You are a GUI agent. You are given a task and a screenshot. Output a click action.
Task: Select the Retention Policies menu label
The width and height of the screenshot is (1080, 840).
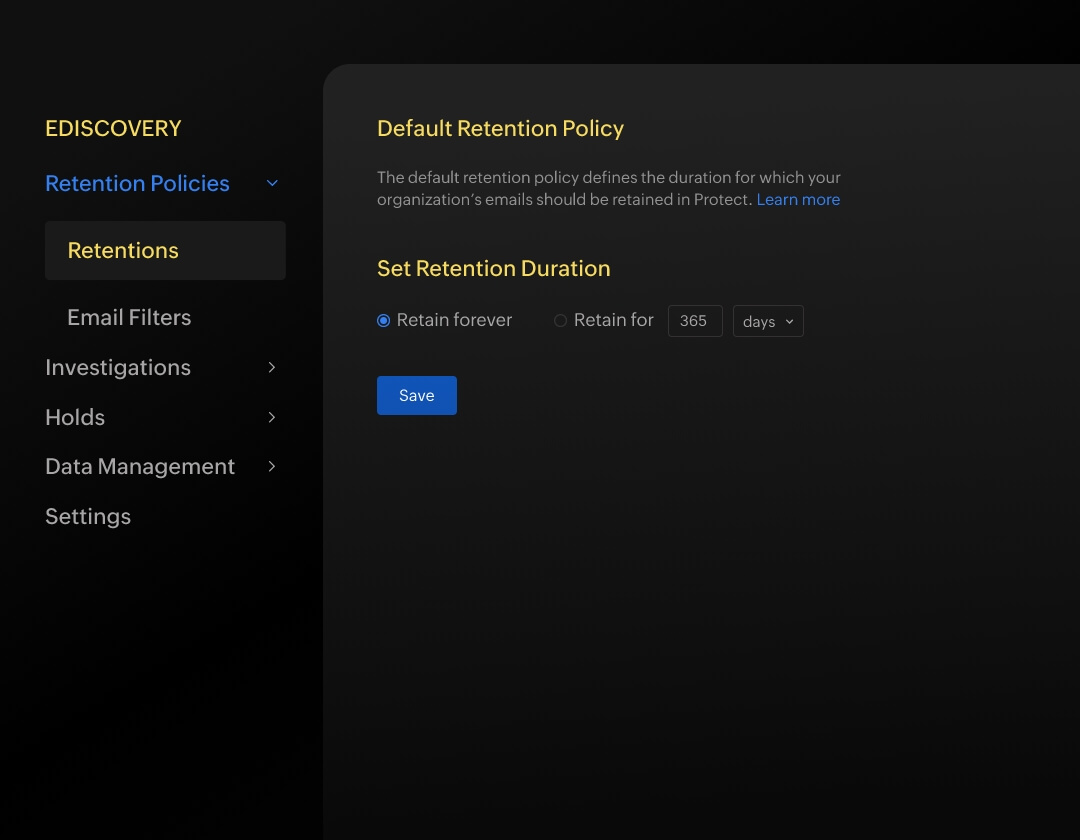pos(137,184)
